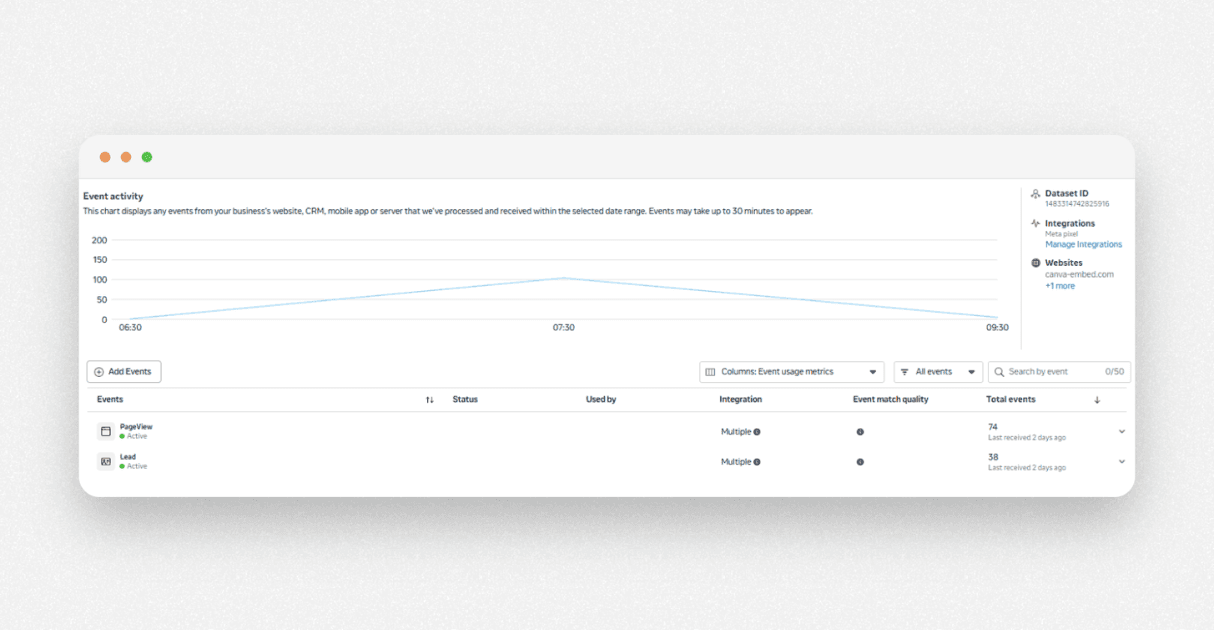Click the magnifier icon in search box

click(999, 372)
